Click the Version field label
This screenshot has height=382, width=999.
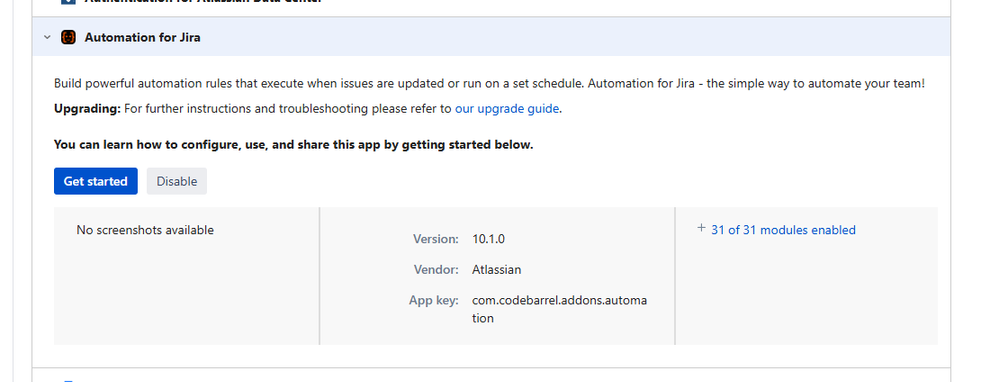pos(436,239)
